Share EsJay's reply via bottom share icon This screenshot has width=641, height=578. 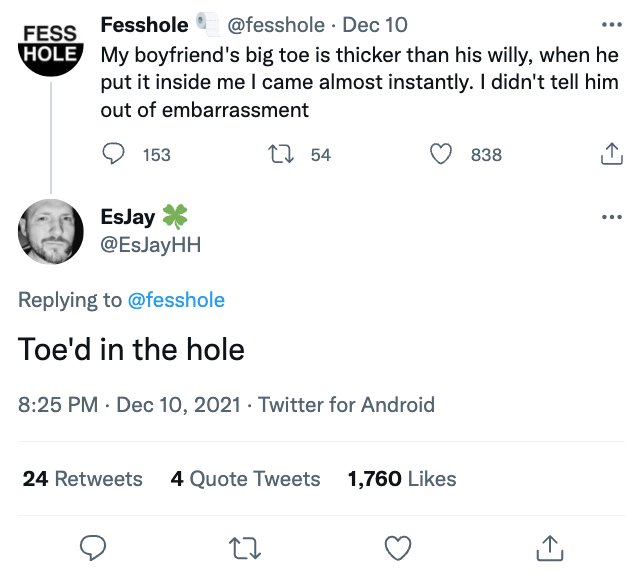(549, 546)
